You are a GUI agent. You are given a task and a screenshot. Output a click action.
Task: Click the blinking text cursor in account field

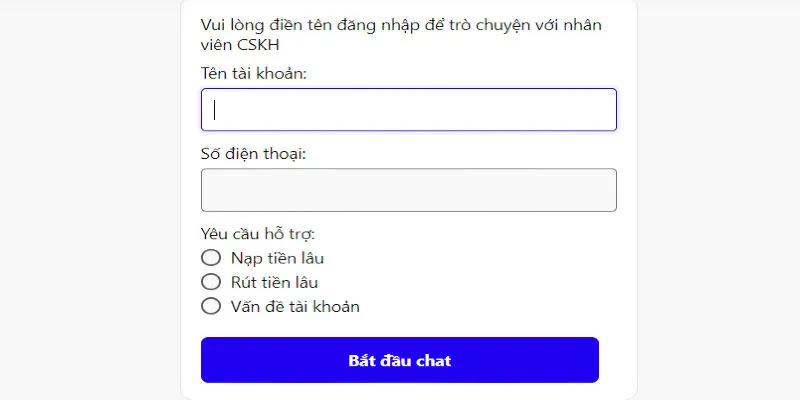215,110
